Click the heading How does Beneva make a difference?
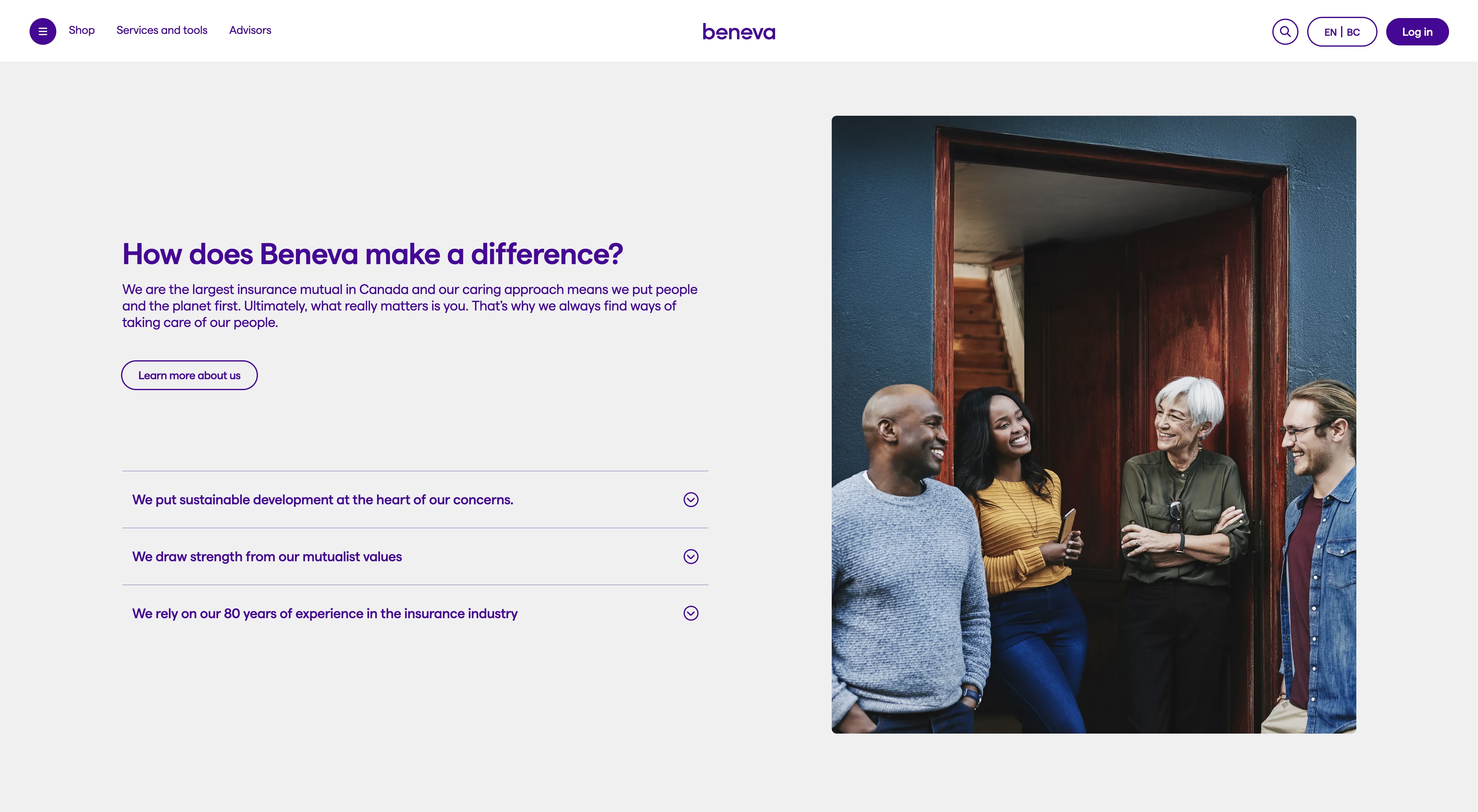 pyautogui.click(x=372, y=254)
